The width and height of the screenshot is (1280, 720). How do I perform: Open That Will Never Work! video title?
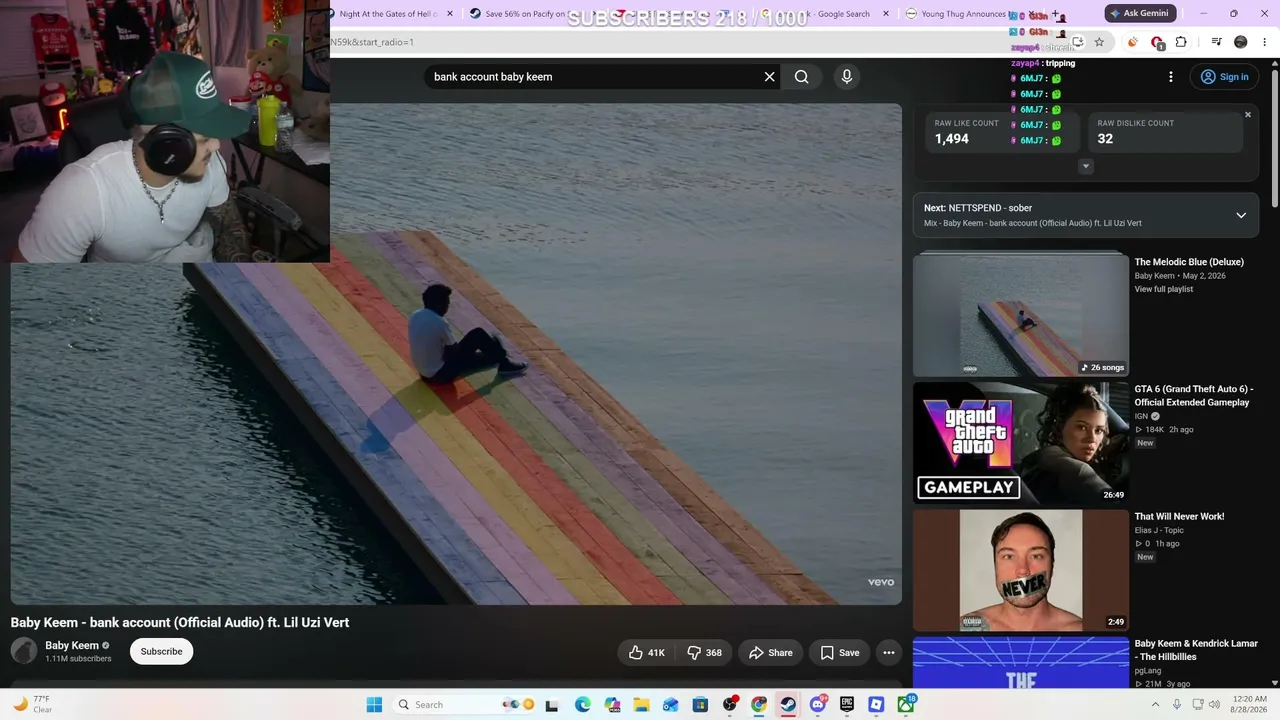pyautogui.click(x=1180, y=517)
